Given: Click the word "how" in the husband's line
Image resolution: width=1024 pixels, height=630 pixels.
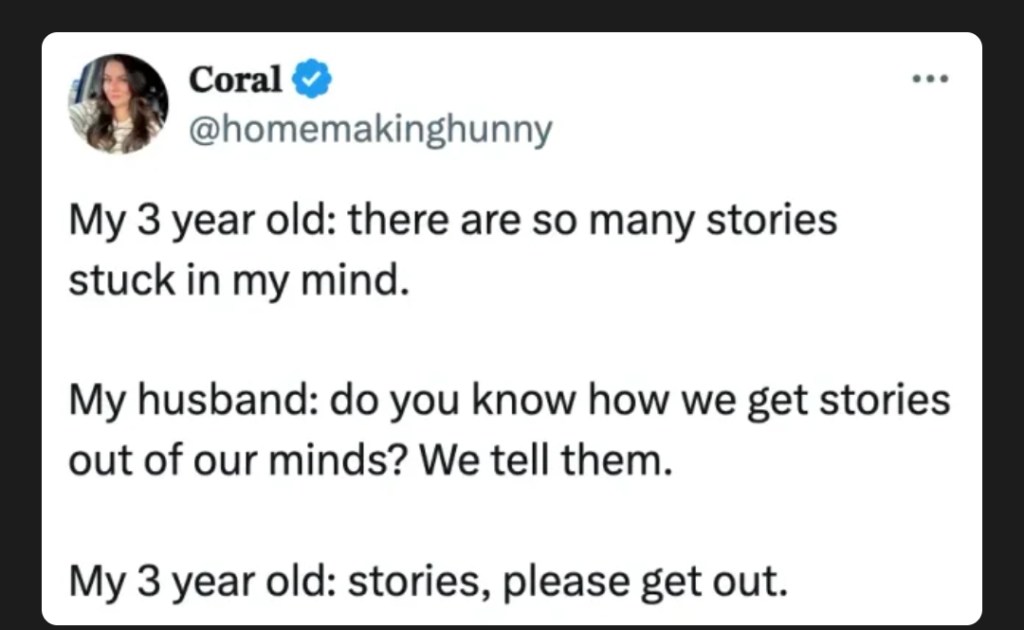Looking at the screenshot, I should (629, 400).
